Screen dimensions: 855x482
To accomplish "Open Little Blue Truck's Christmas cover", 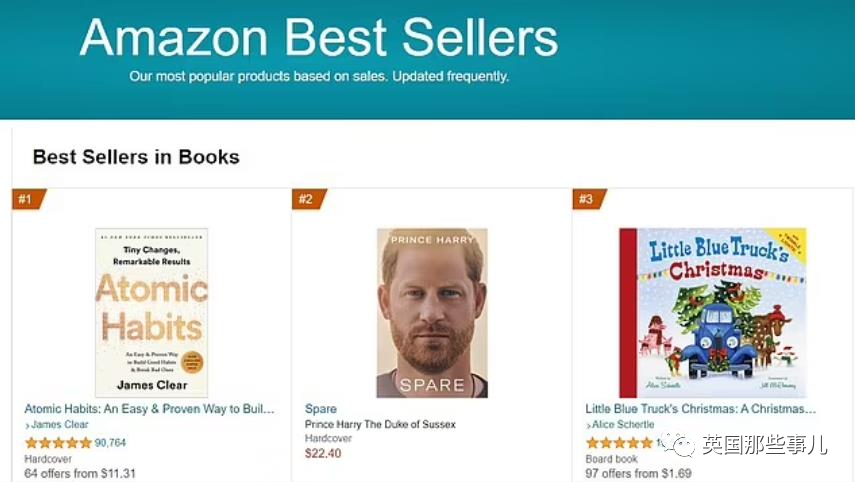I will (712, 312).
